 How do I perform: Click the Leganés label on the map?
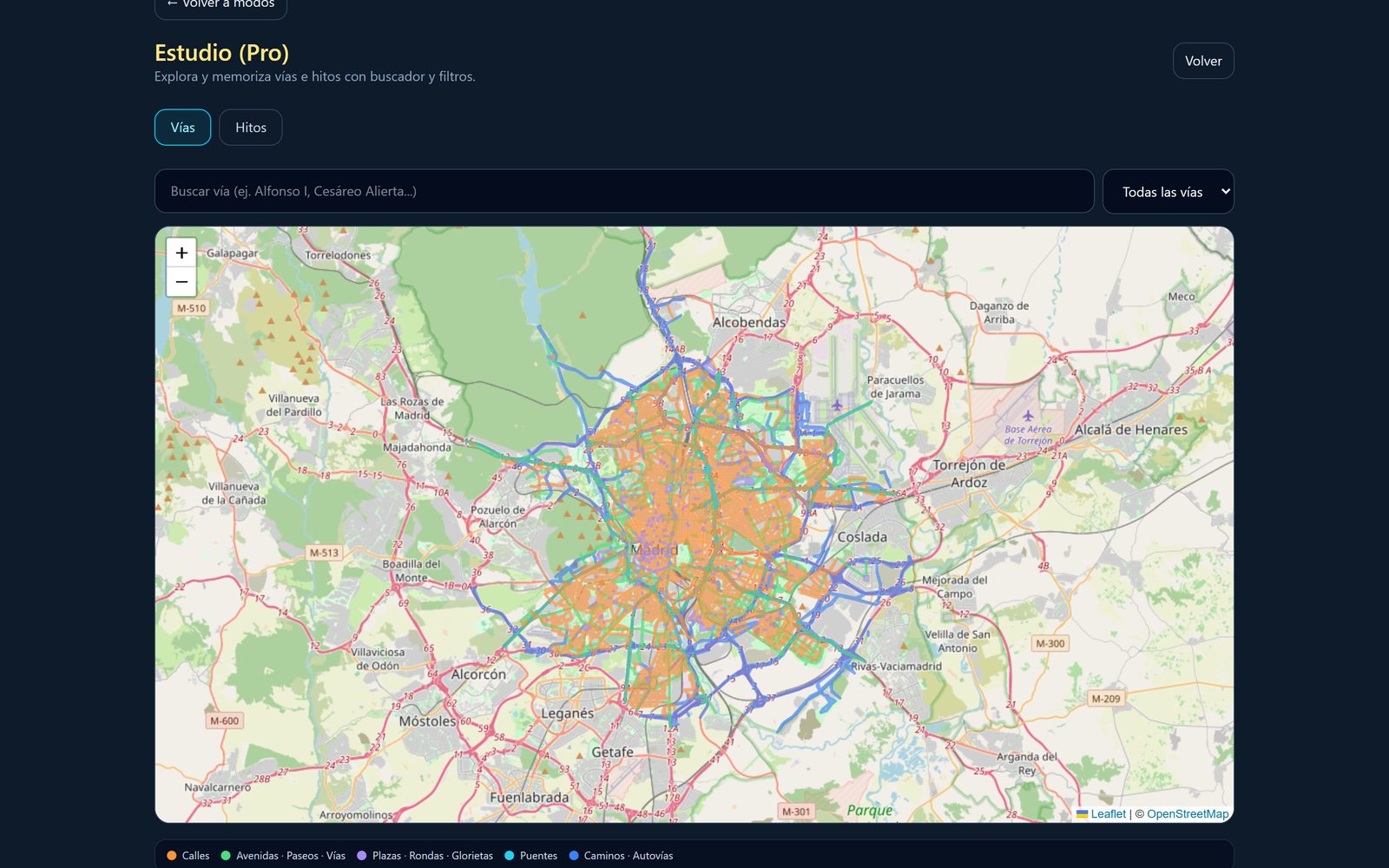click(x=568, y=713)
